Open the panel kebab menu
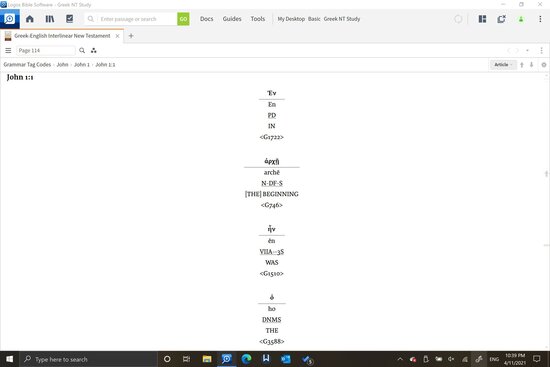The width and height of the screenshot is (550, 367). click(541, 51)
